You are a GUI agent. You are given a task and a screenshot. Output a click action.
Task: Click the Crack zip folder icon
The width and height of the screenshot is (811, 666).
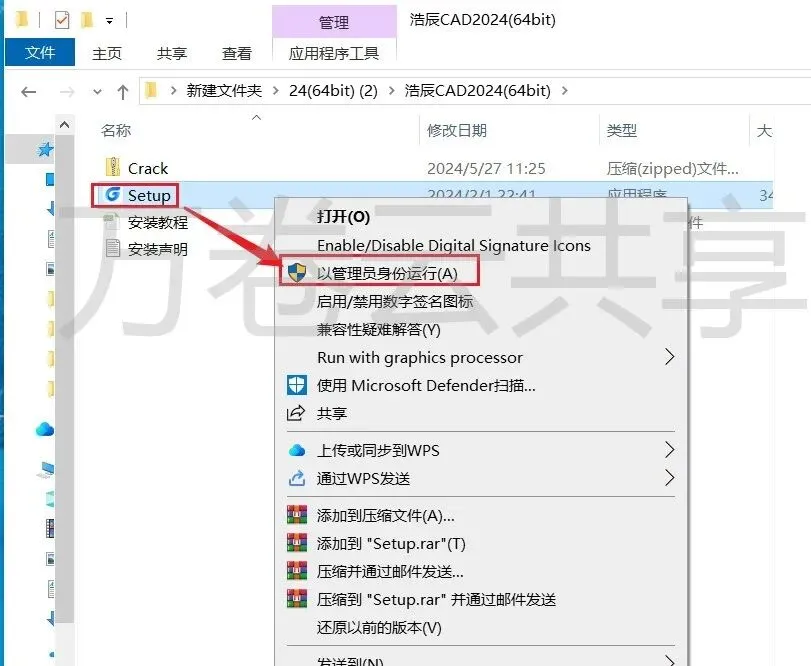coord(112,168)
